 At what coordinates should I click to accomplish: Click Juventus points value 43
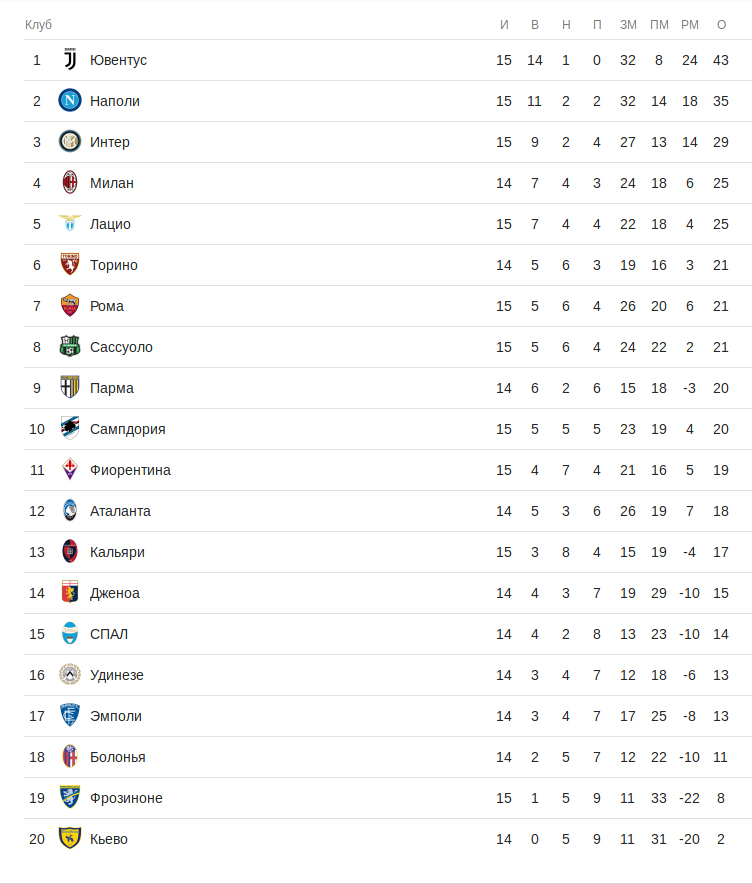point(721,60)
